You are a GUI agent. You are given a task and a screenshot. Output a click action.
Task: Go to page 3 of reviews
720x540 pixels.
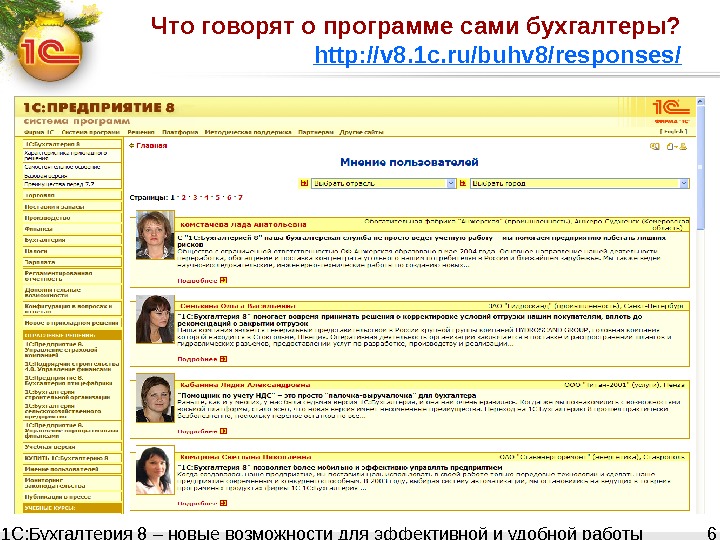pyautogui.click(x=195, y=197)
